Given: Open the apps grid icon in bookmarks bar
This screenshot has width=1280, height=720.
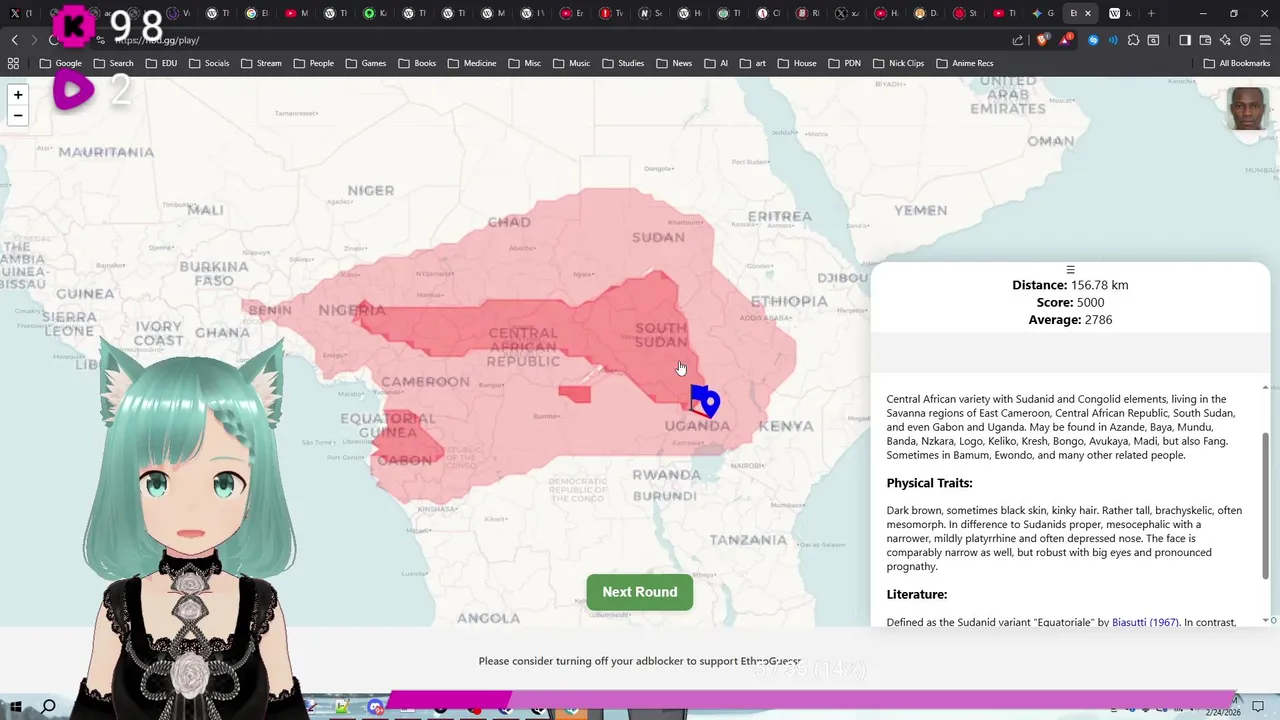Looking at the screenshot, I should coord(13,63).
